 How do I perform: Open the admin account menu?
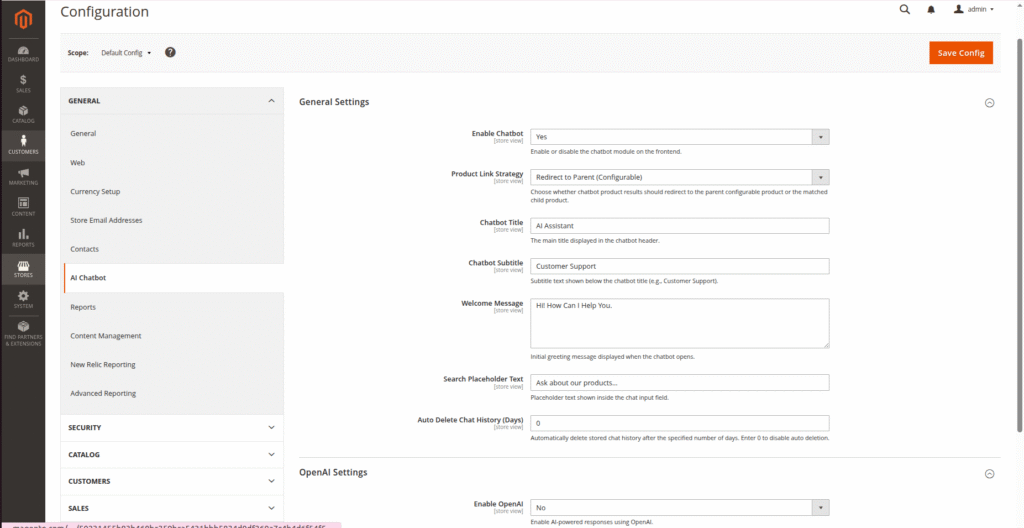pyautogui.click(x=973, y=10)
